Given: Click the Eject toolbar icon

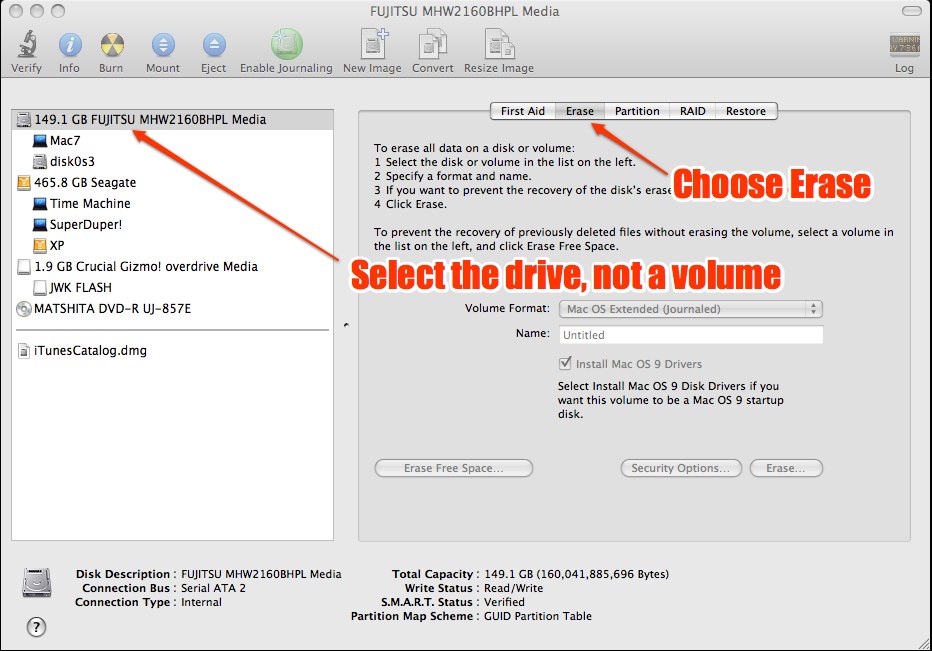Looking at the screenshot, I should 214,45.
